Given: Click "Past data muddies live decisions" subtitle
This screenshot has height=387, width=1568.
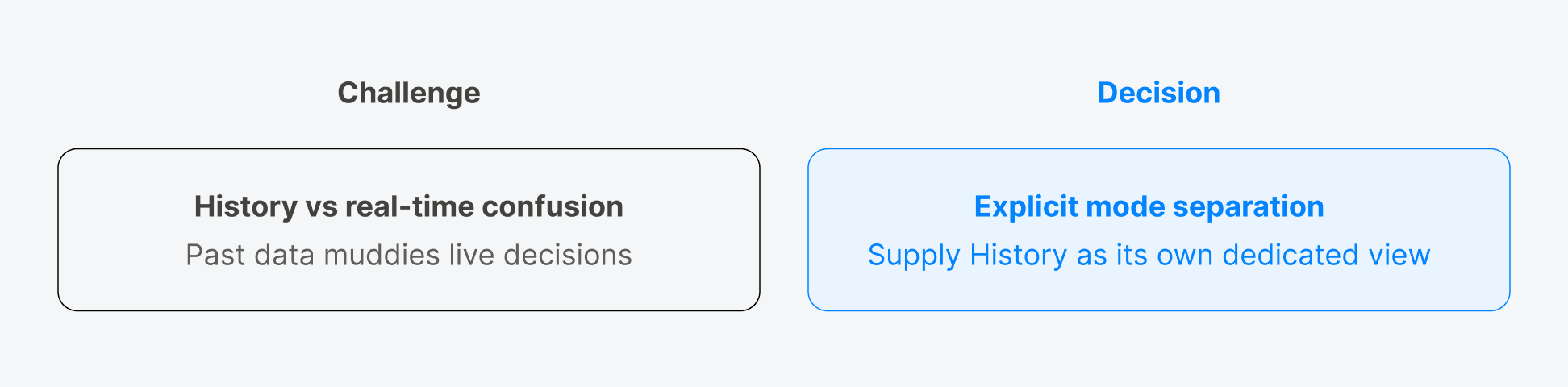Looking at the screenshot, I should pyautogui.click(x=408, y=255).
